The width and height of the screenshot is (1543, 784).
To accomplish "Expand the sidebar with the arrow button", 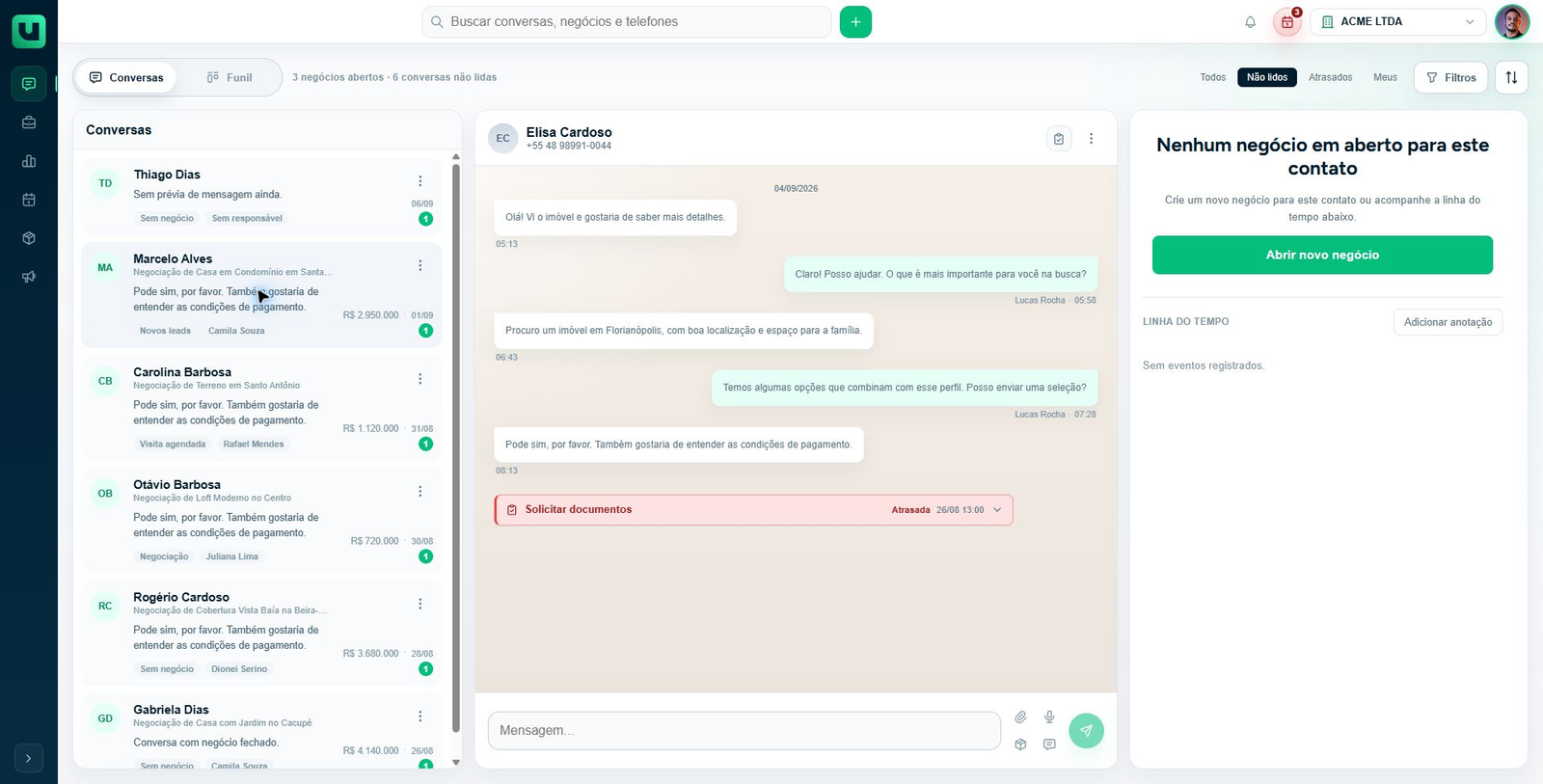I will click(29, 758).
